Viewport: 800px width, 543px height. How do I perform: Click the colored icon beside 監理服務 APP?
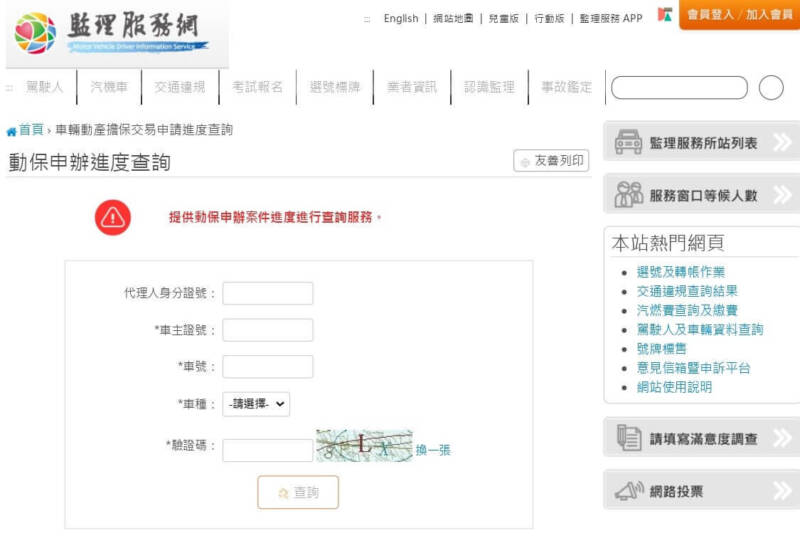pos(664,17)
